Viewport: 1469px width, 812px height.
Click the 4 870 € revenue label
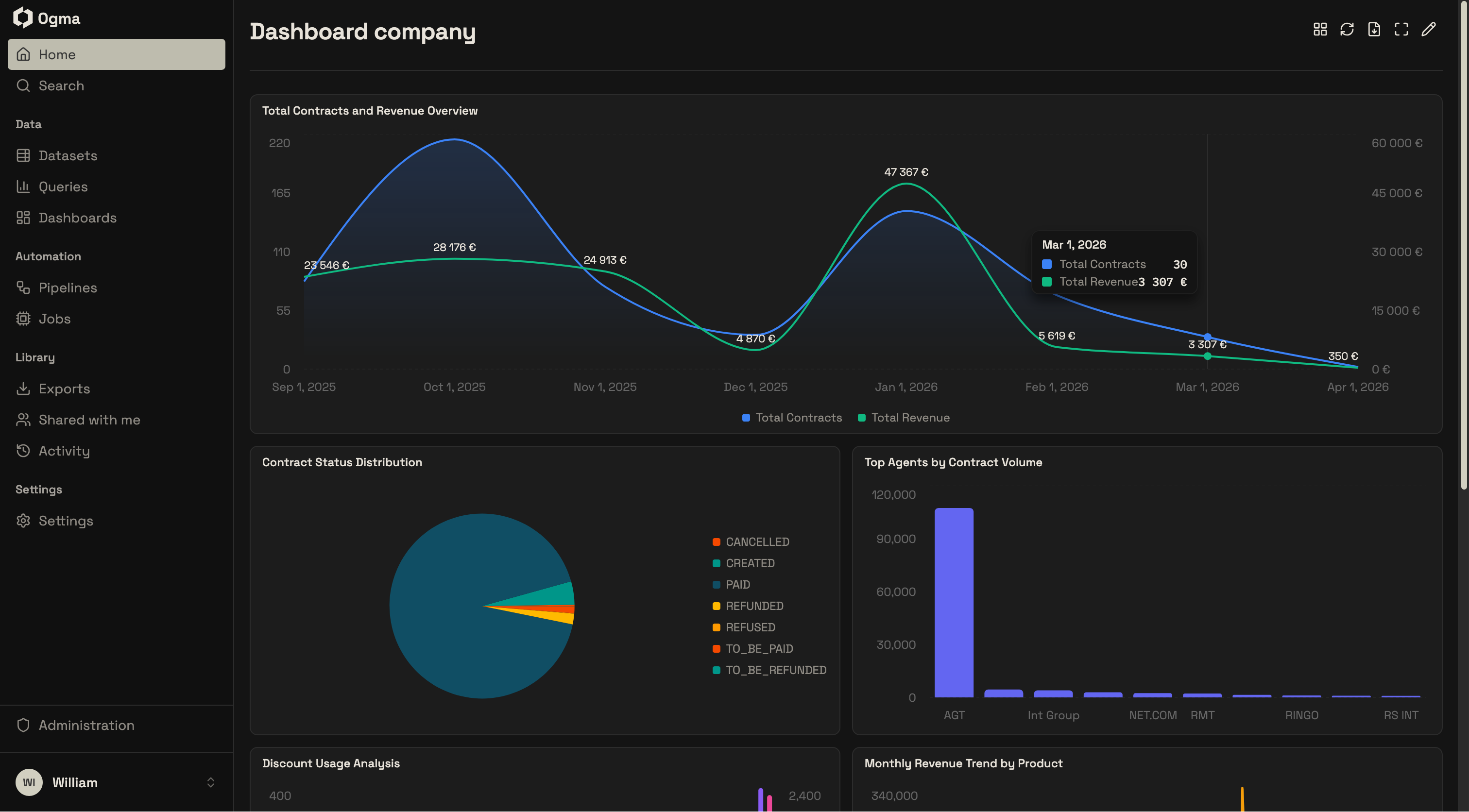[755, 338]
